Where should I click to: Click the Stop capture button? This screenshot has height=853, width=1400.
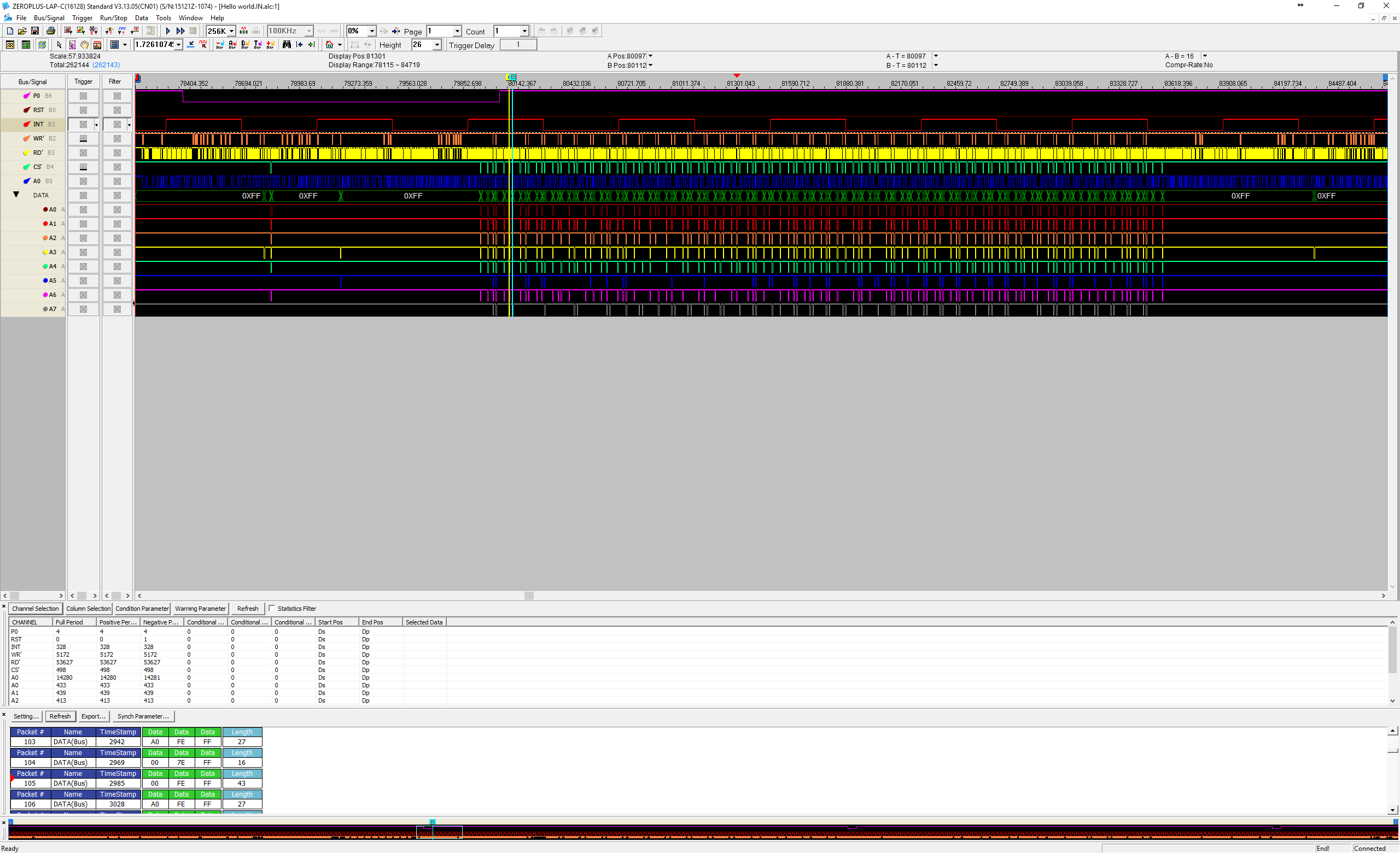coord(193,31)
